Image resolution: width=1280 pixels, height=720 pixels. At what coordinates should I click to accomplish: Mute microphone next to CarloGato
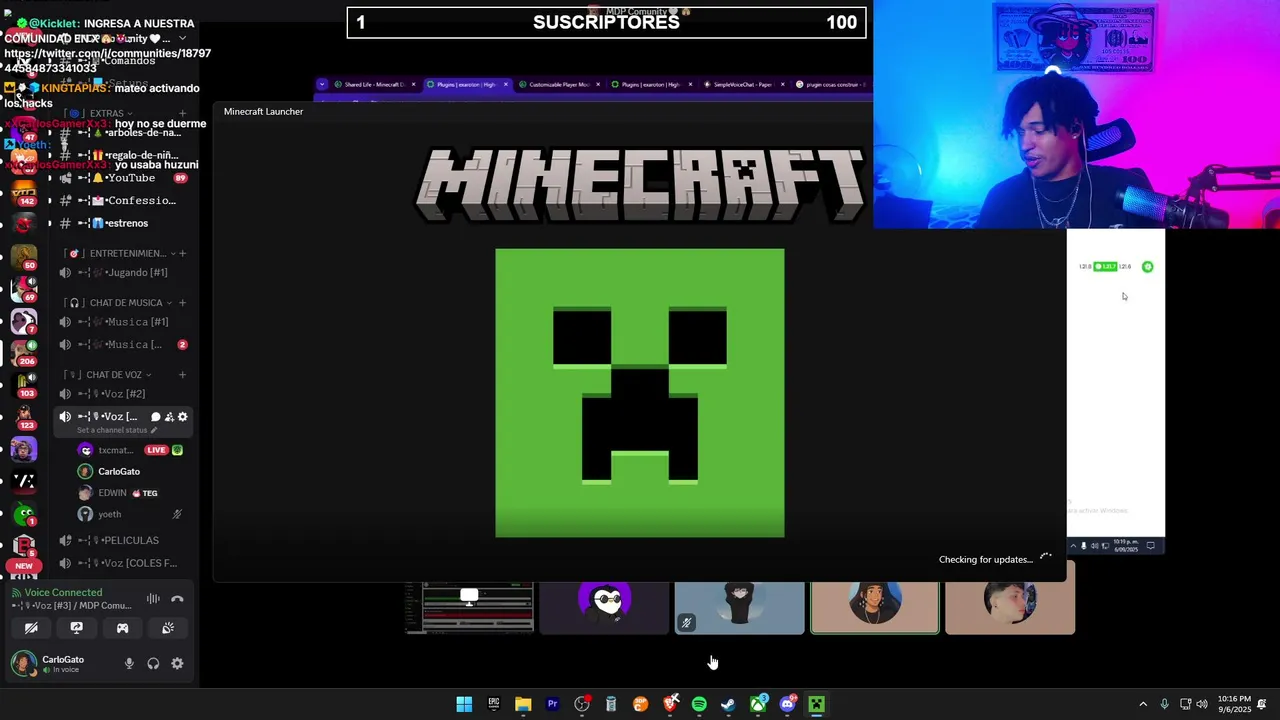pos(129,663)
